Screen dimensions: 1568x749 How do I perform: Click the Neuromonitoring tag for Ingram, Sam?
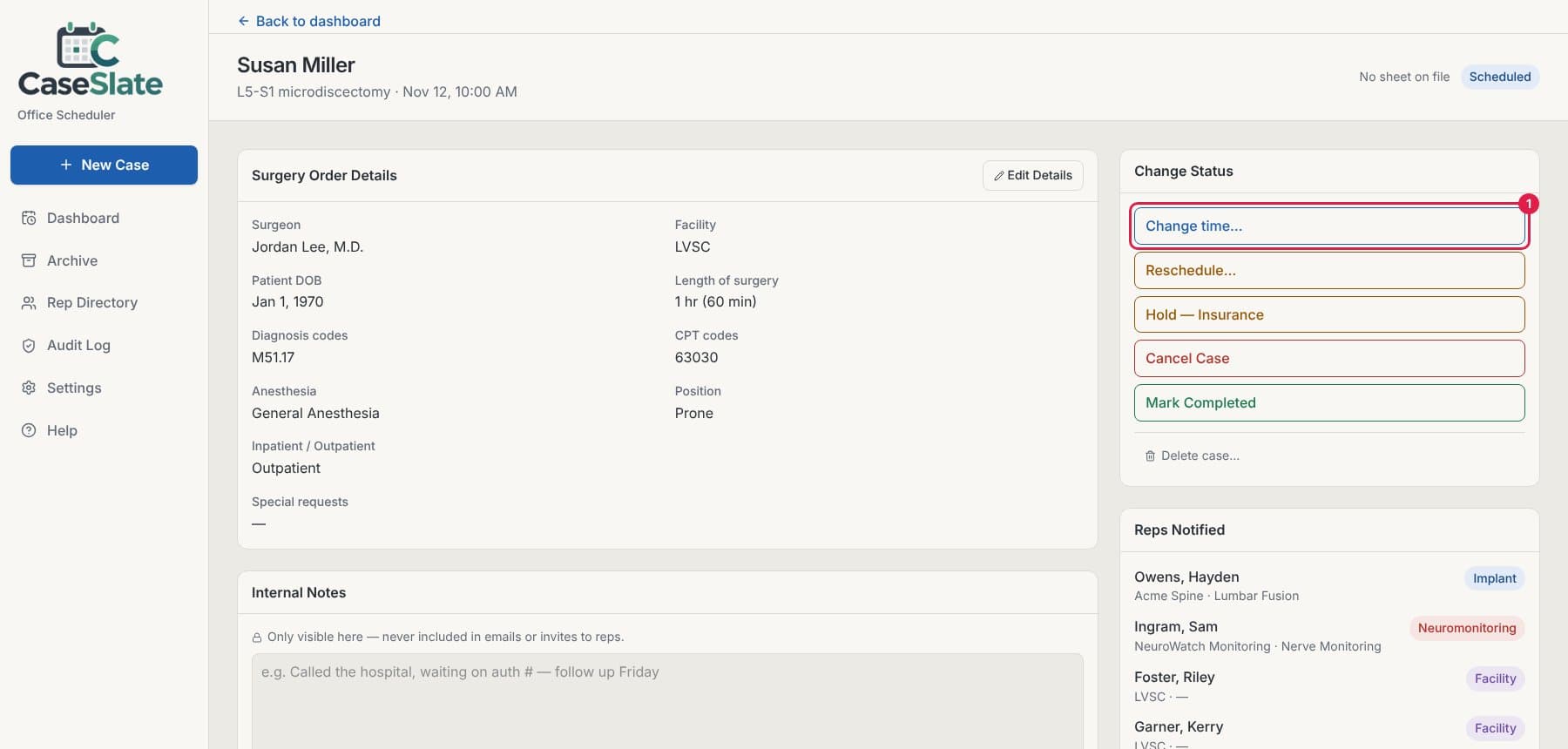(1467, 628)
